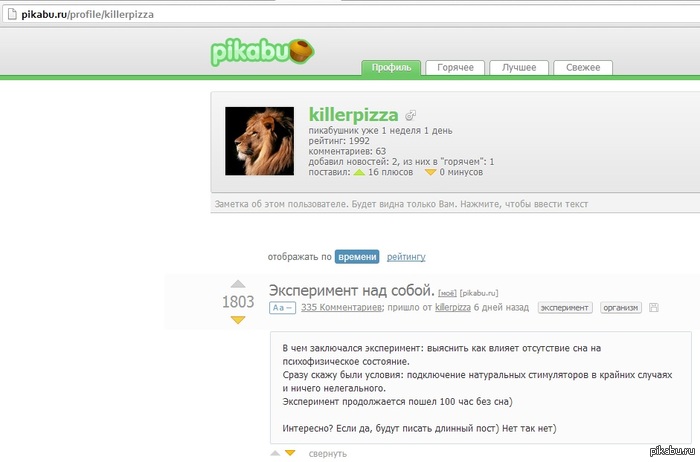The width and height of the screenshot is (700, 462).
Task: Click the "эксперимент" tag
Action: (x=565, y=308)
